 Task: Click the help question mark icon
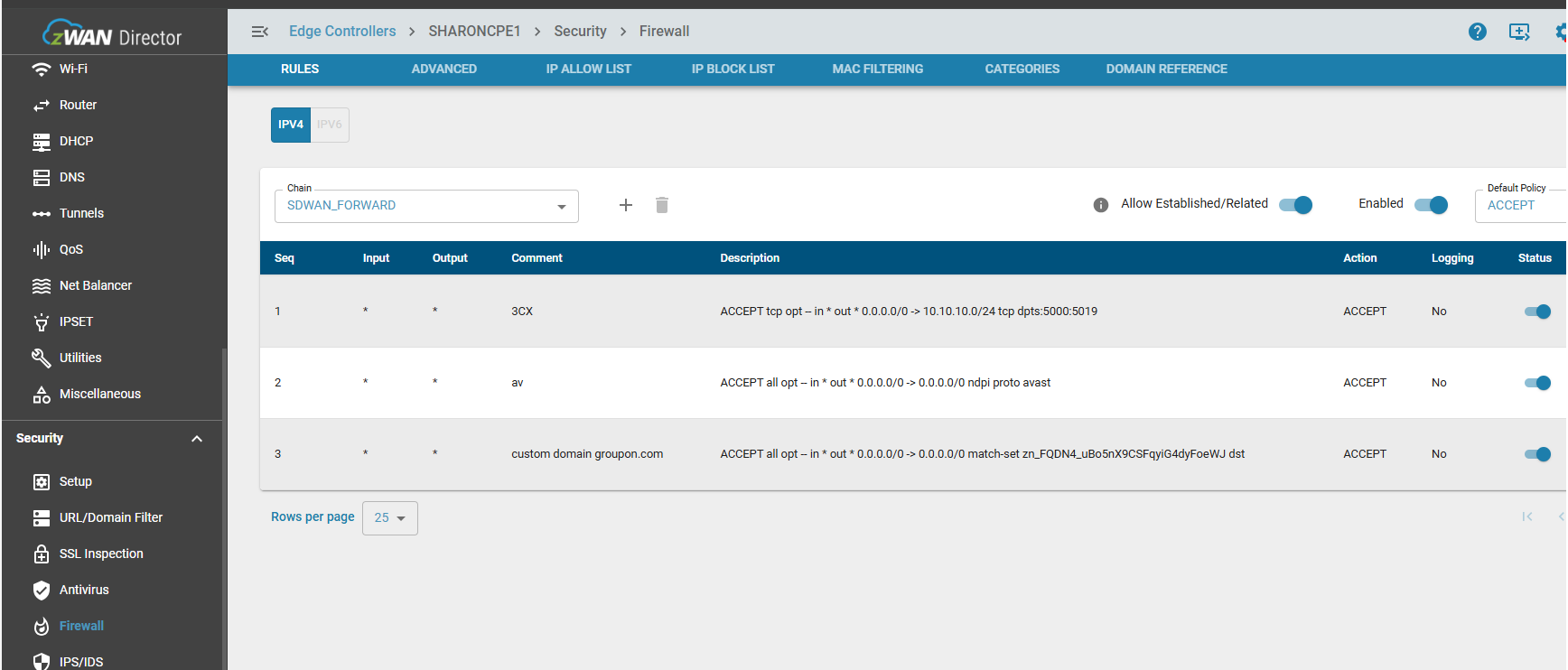point(1477,32)
